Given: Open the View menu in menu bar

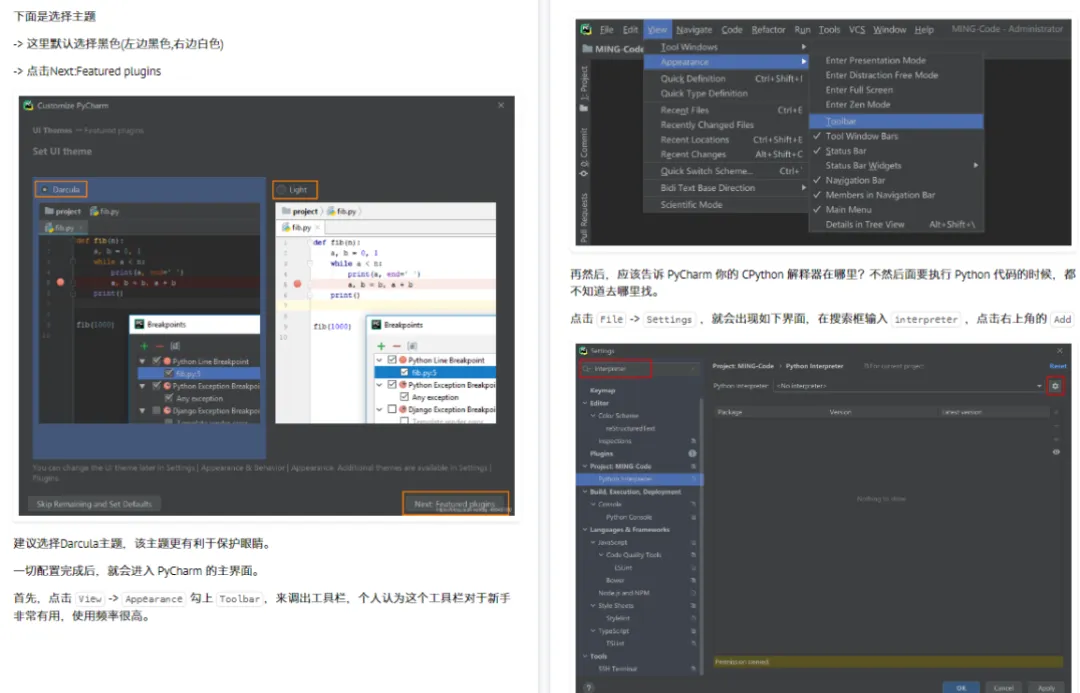Looking at the screenshot, I should point(657,30).
